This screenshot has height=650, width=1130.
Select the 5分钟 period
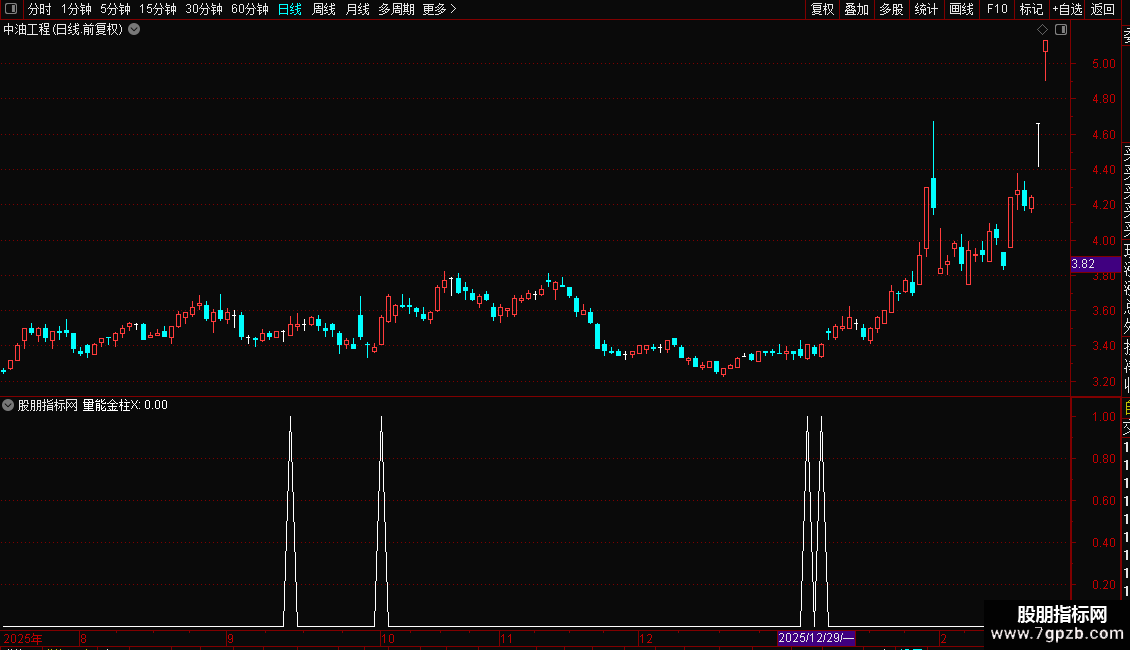[115, 9]
